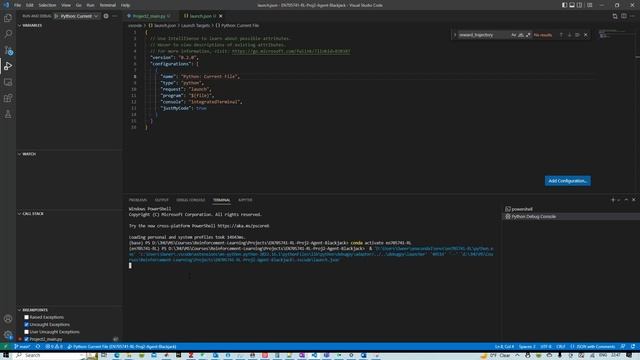Click the main branch in status bar
640x360 pixels.
tap(22, 347)
